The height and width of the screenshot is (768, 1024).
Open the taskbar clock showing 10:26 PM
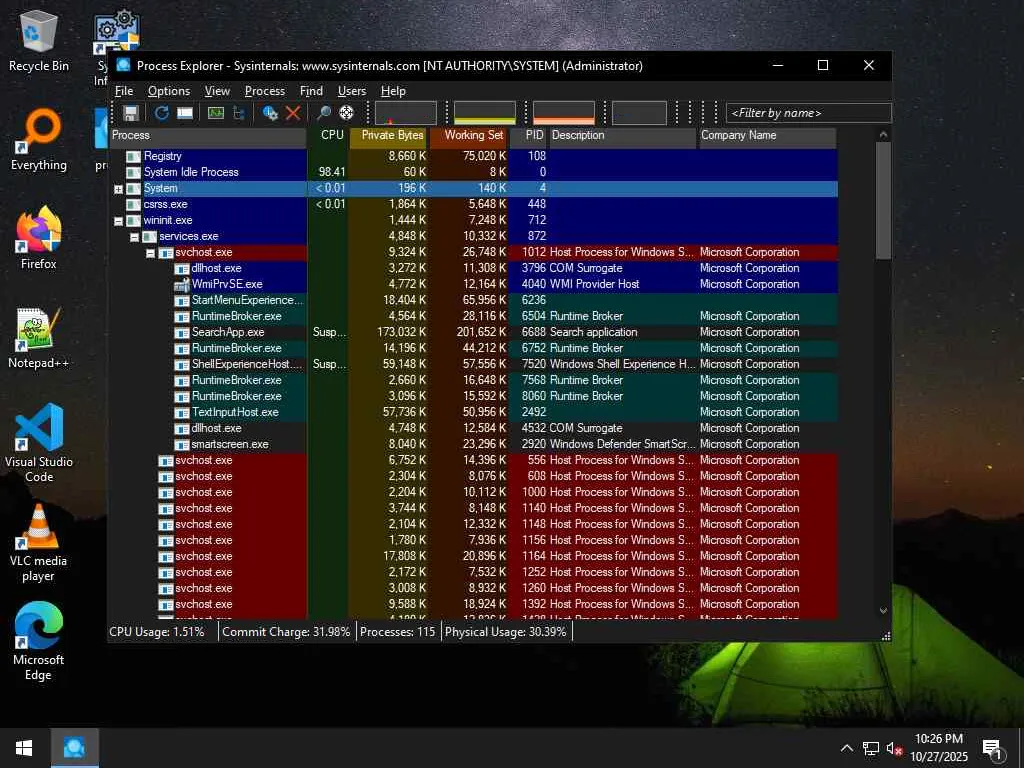[x=938, y=748]
